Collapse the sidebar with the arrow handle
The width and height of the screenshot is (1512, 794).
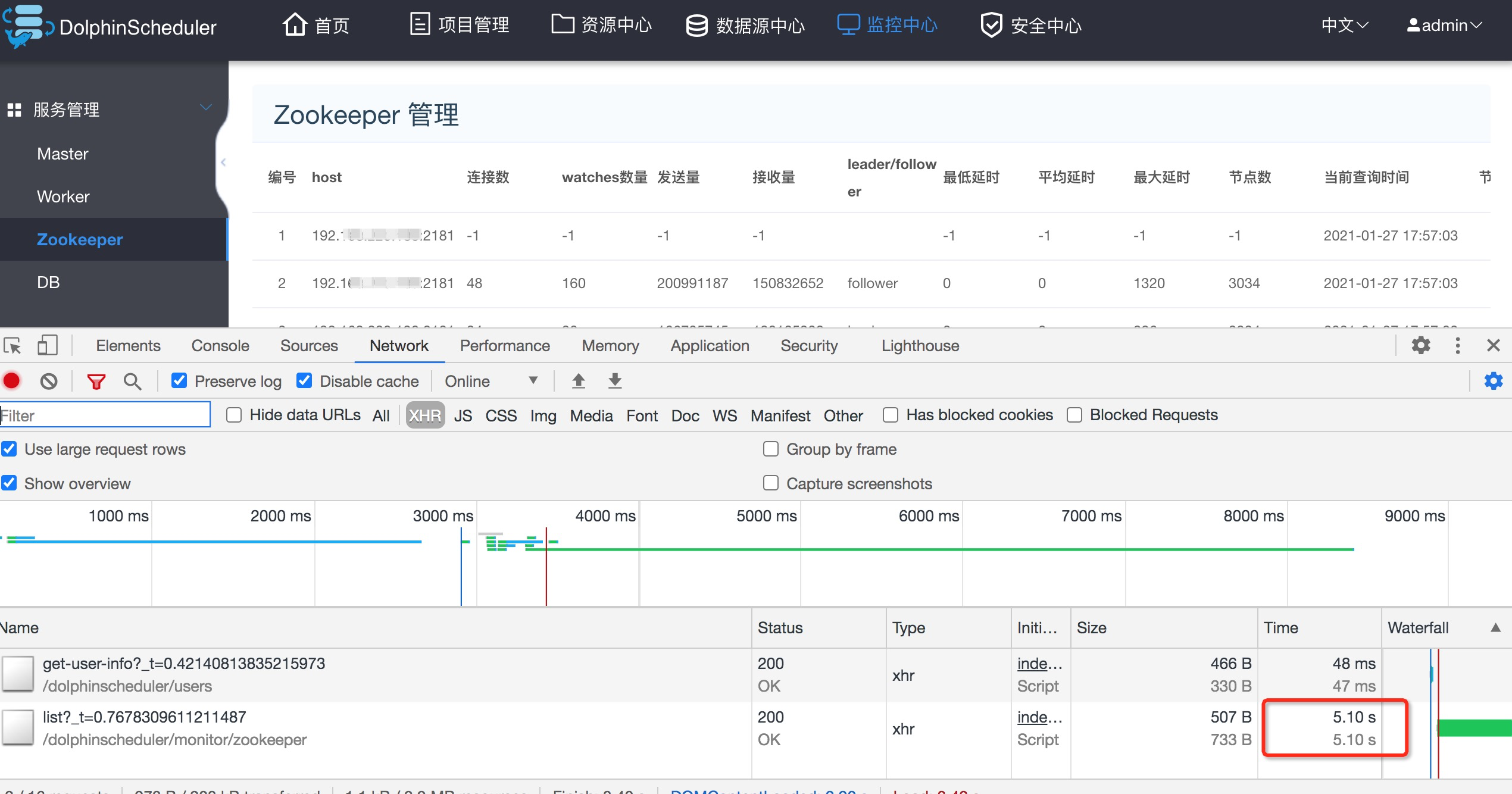(x=223, y=162)
